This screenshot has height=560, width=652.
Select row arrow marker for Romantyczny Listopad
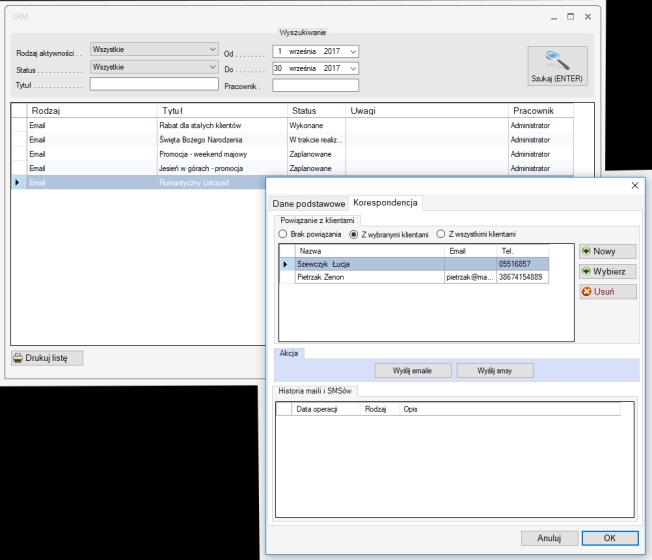click(17, 182)
